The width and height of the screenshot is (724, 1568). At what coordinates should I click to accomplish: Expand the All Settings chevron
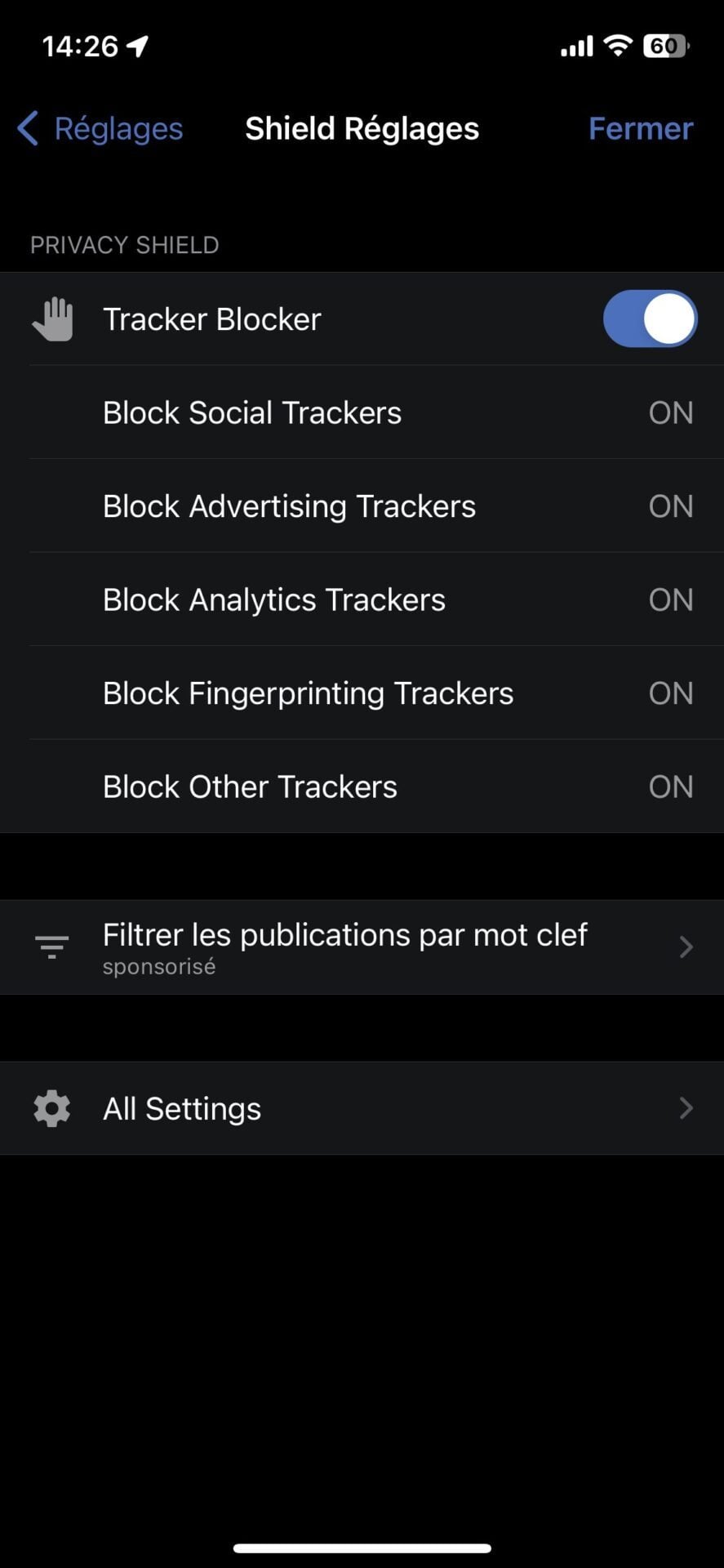coord(686,1108)
